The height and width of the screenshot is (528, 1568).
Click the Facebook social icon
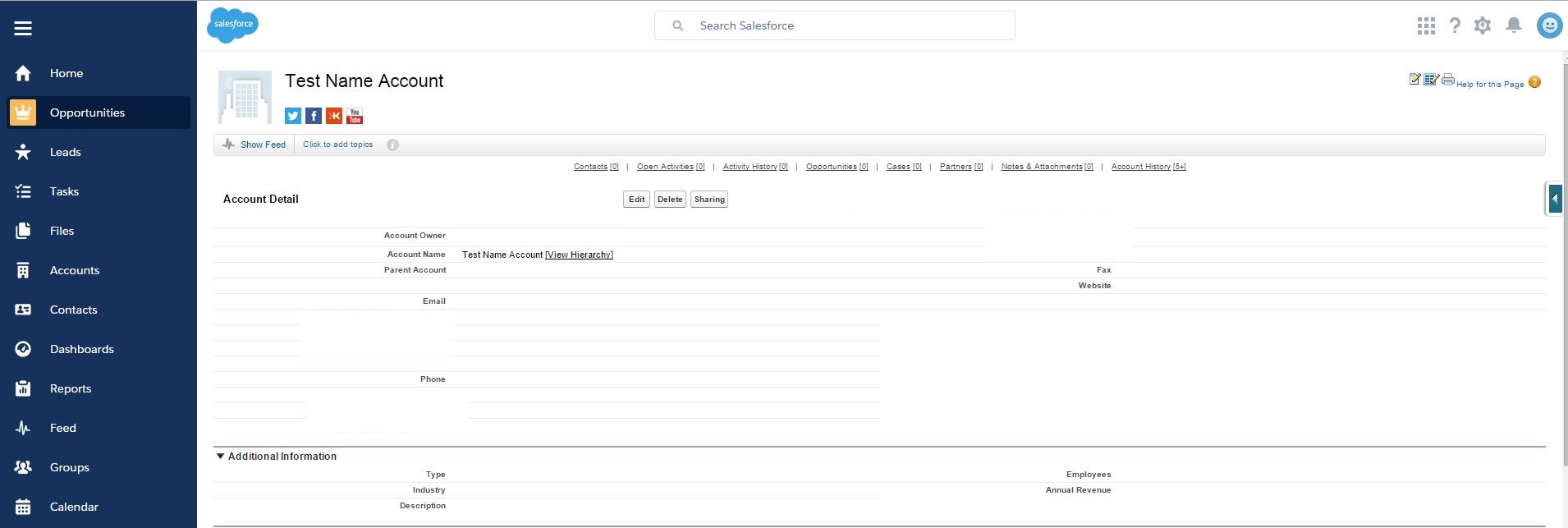tap(314, 116)
